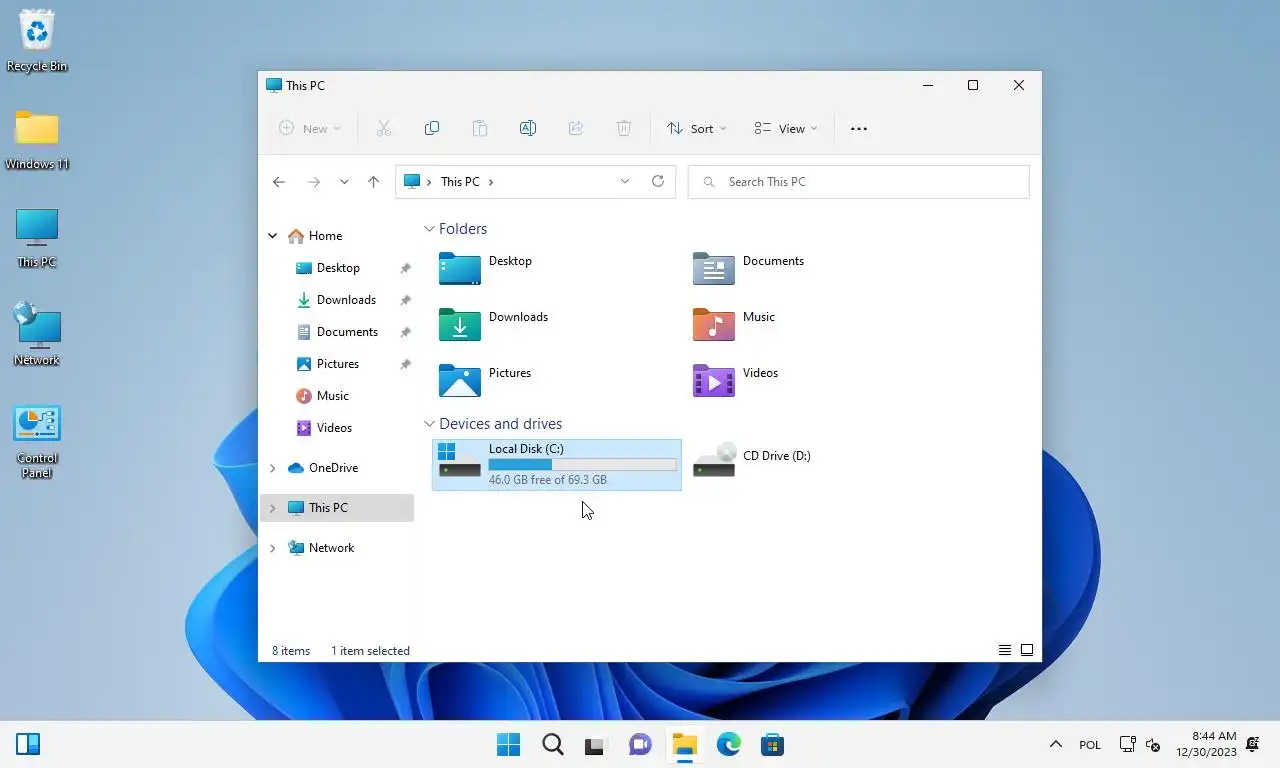The width and height of the screenshot is (1280, 768).
Task: Select the Local Disk (C:) drive
Action: click(x=557, y=464)
